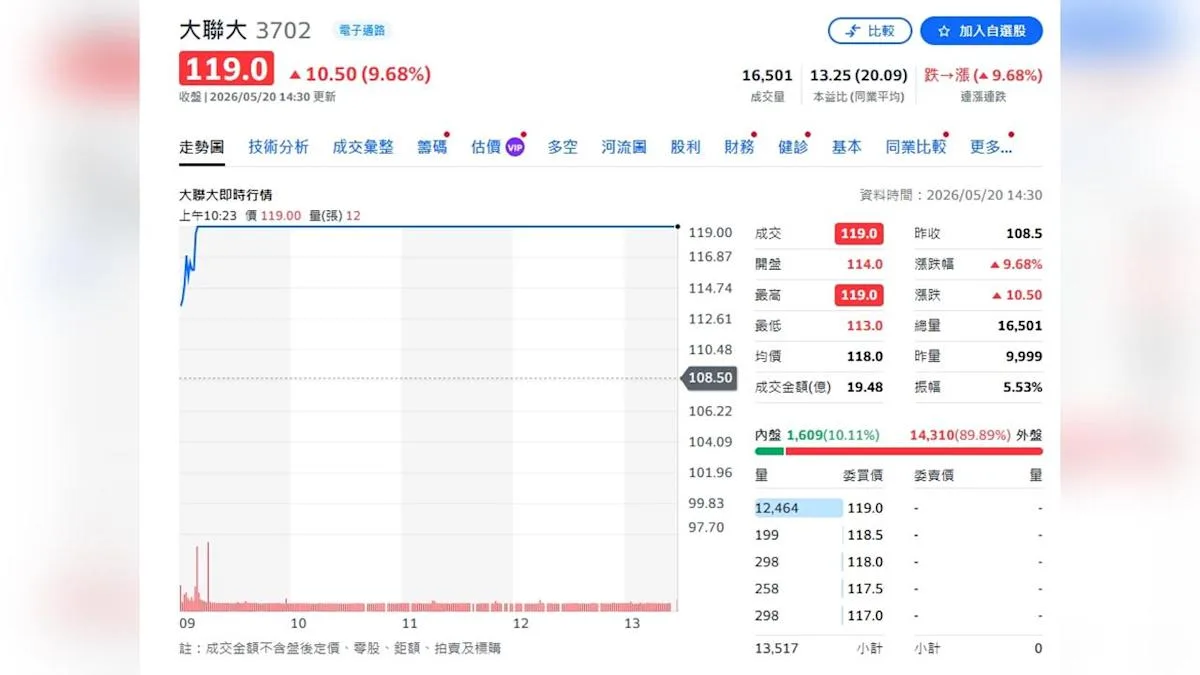Screen dimensions: 1200x675
Task: Click the 10.50 (9.68%) change text
Action: pos(360,74)
